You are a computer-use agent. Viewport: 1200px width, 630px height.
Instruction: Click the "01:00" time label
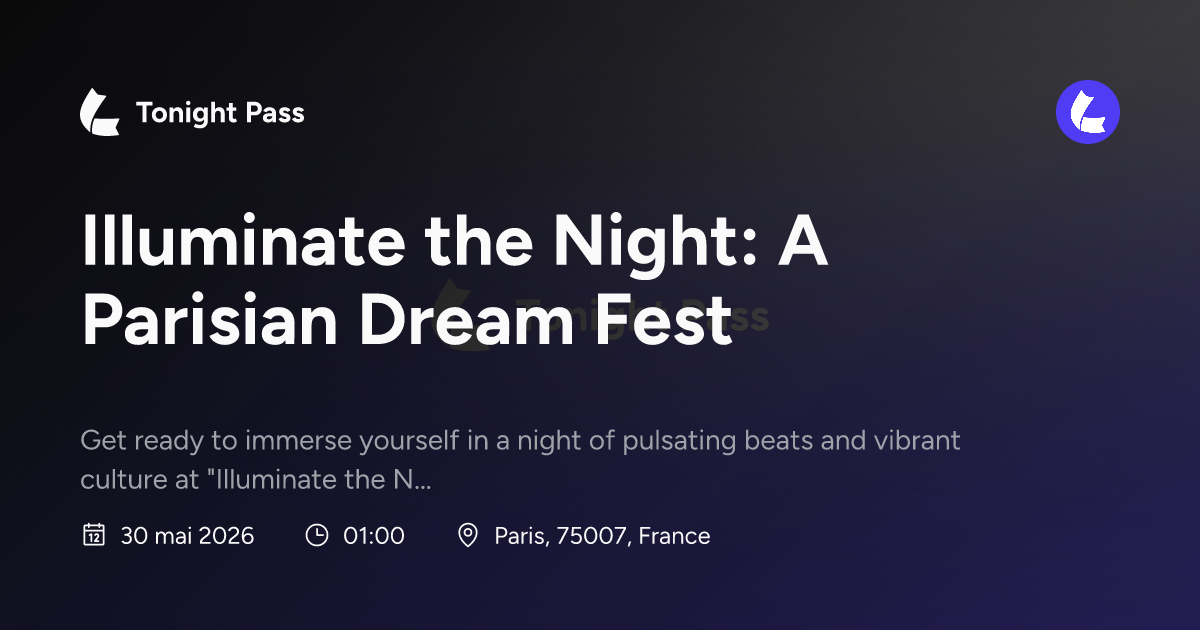pos(374,536)
